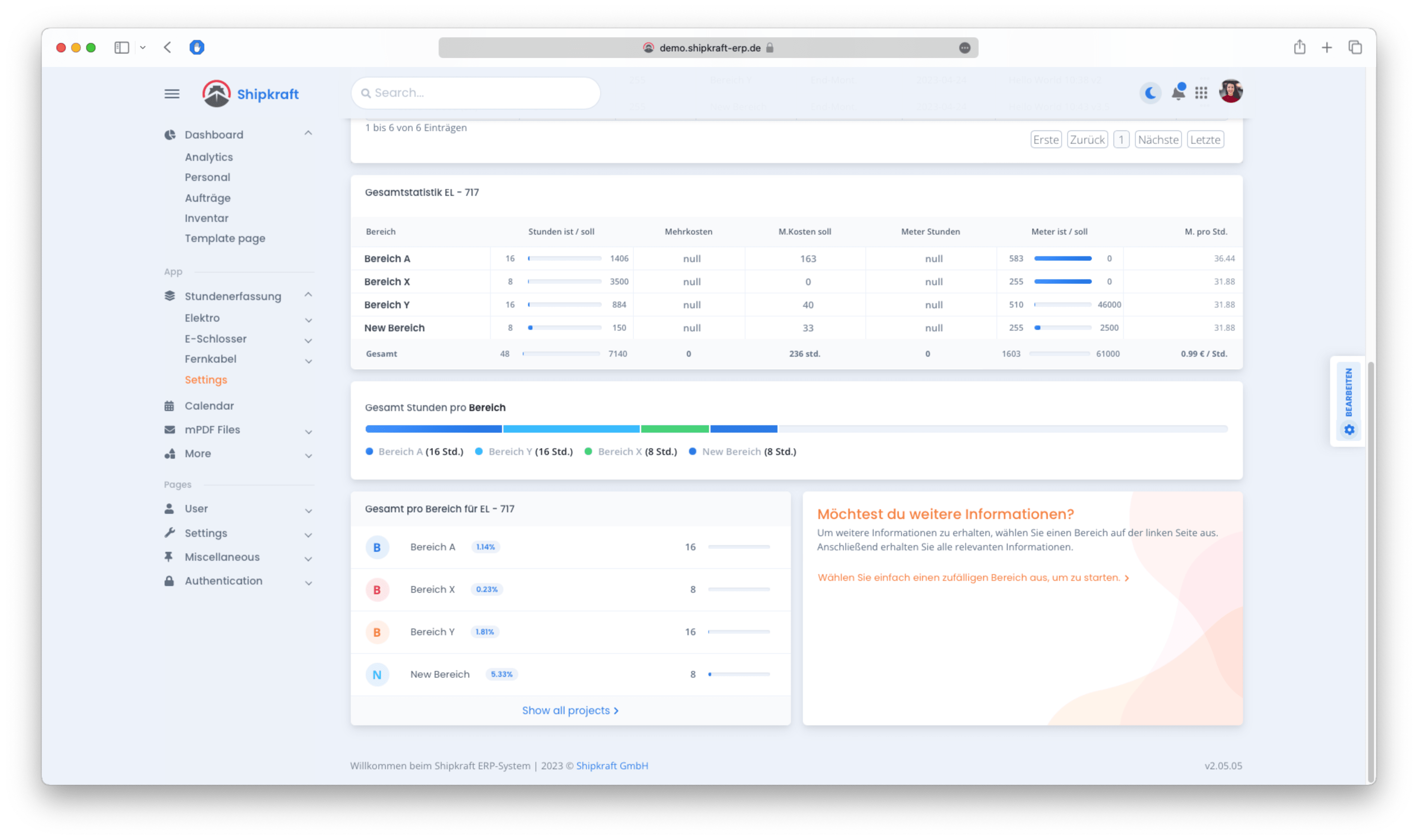
Task: Expand the Elektro submenu
Action: tap(308, 320)
